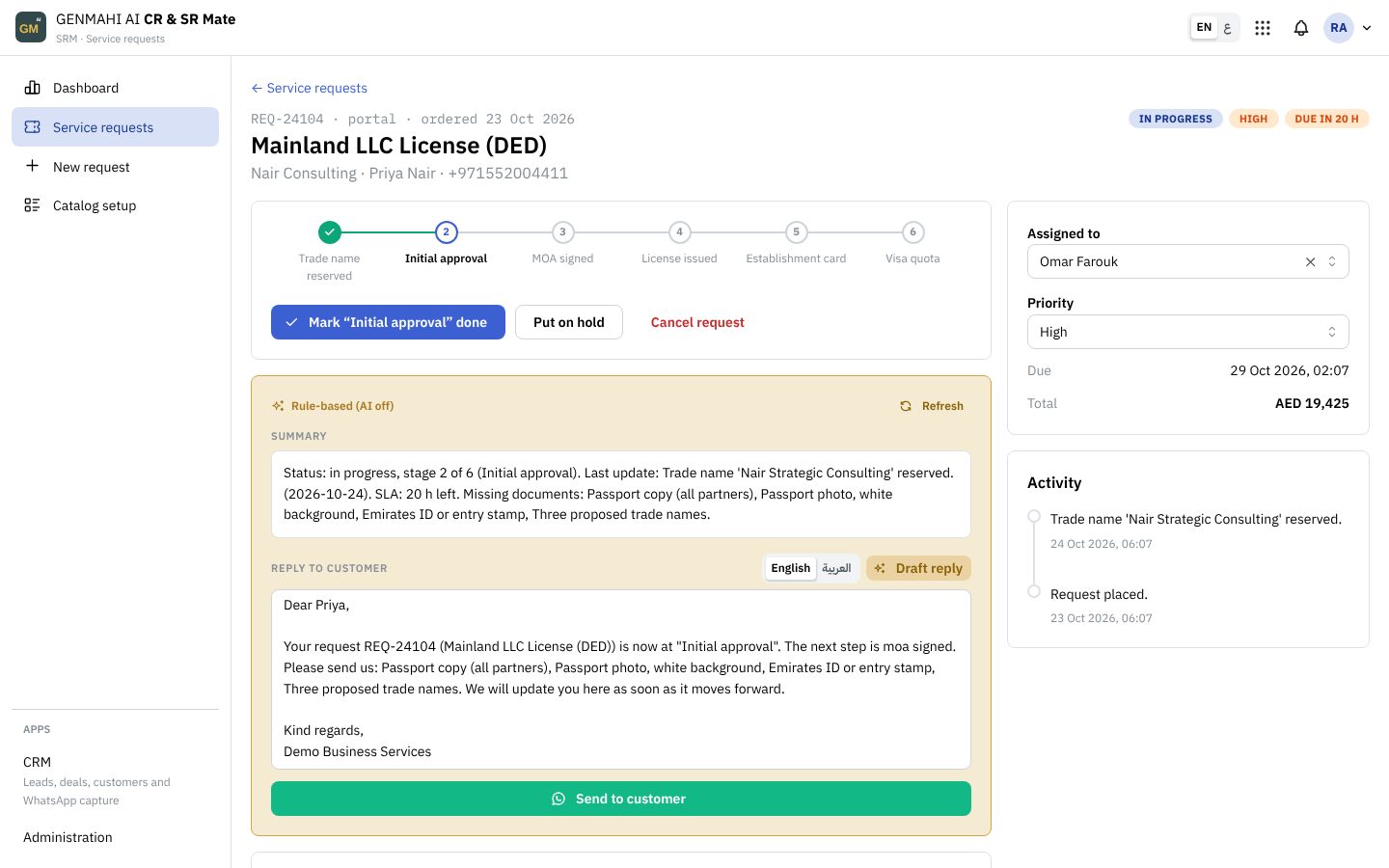Screen dimensions: 1389x868
Task: Go to Dashboard
Action: click(x=115, y=88)
